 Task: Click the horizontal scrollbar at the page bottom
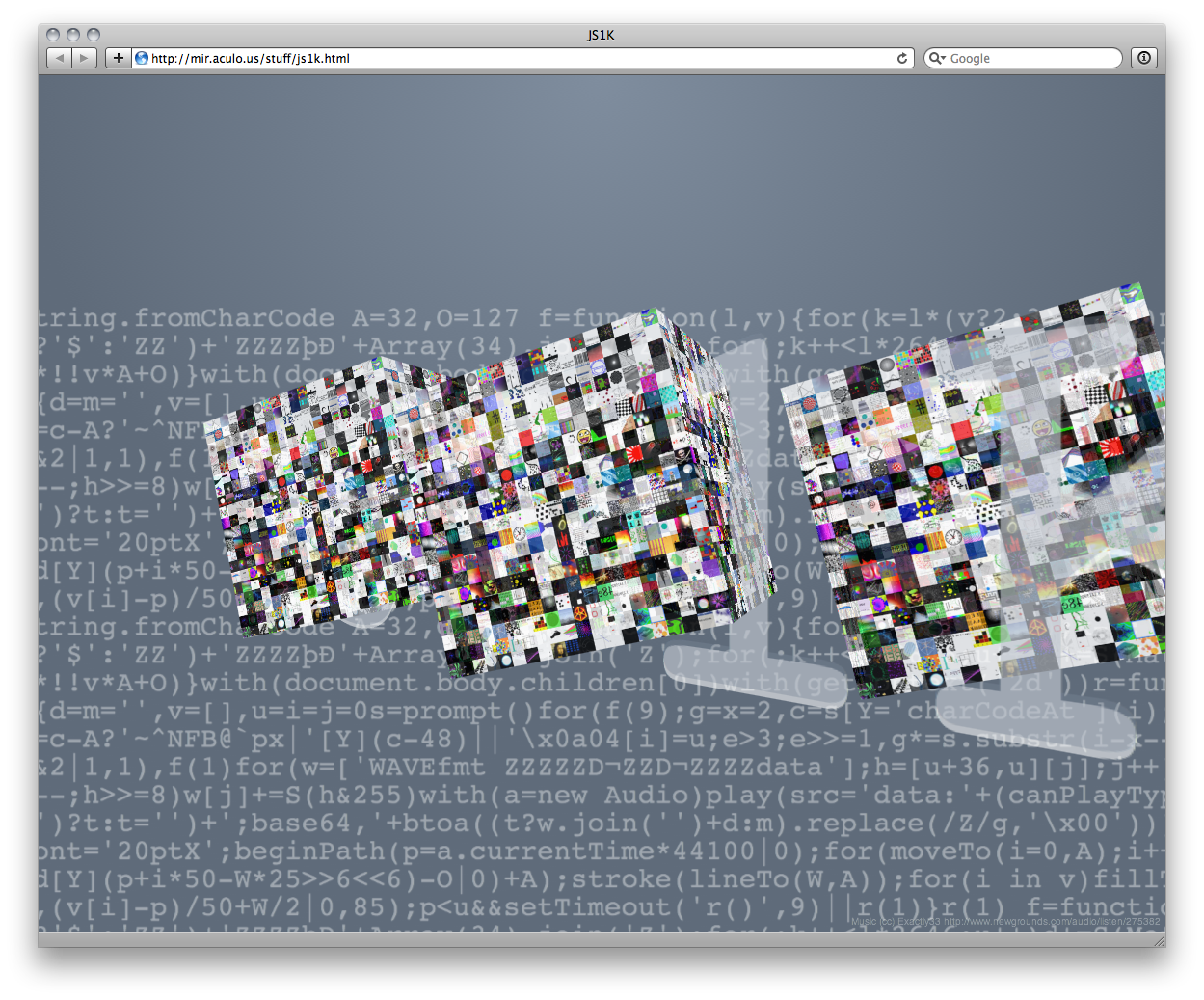coord(578,940)
